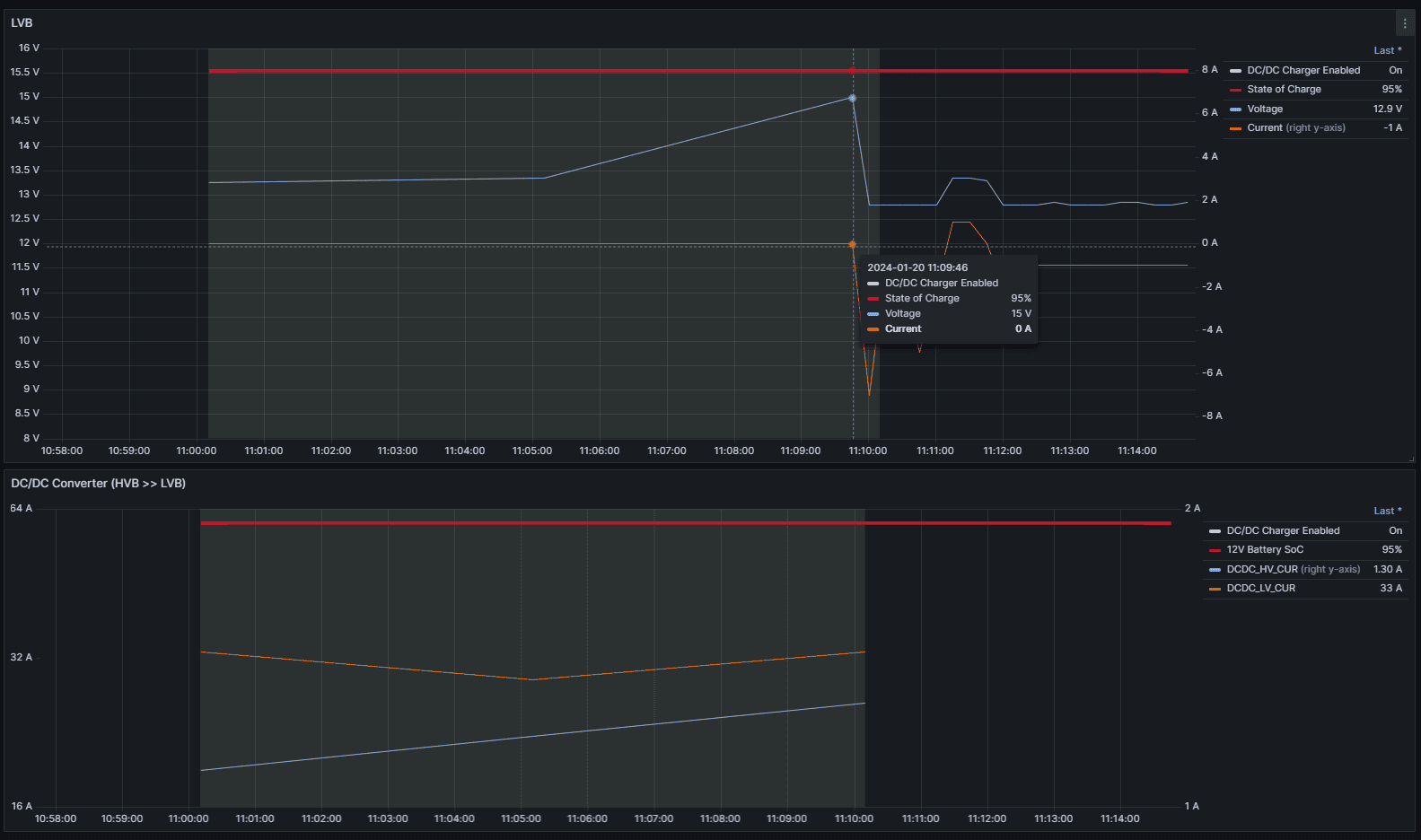Screen dimensions: 1421x840
Task: Click DC/DC Charger Enabled in lower panel legend
Action: coord(1283,531)
